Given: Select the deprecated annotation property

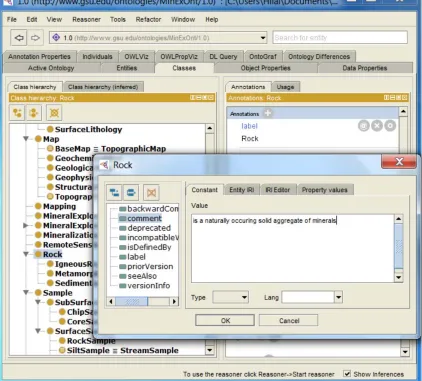Looking at the screenshot, I should (145, 228).
